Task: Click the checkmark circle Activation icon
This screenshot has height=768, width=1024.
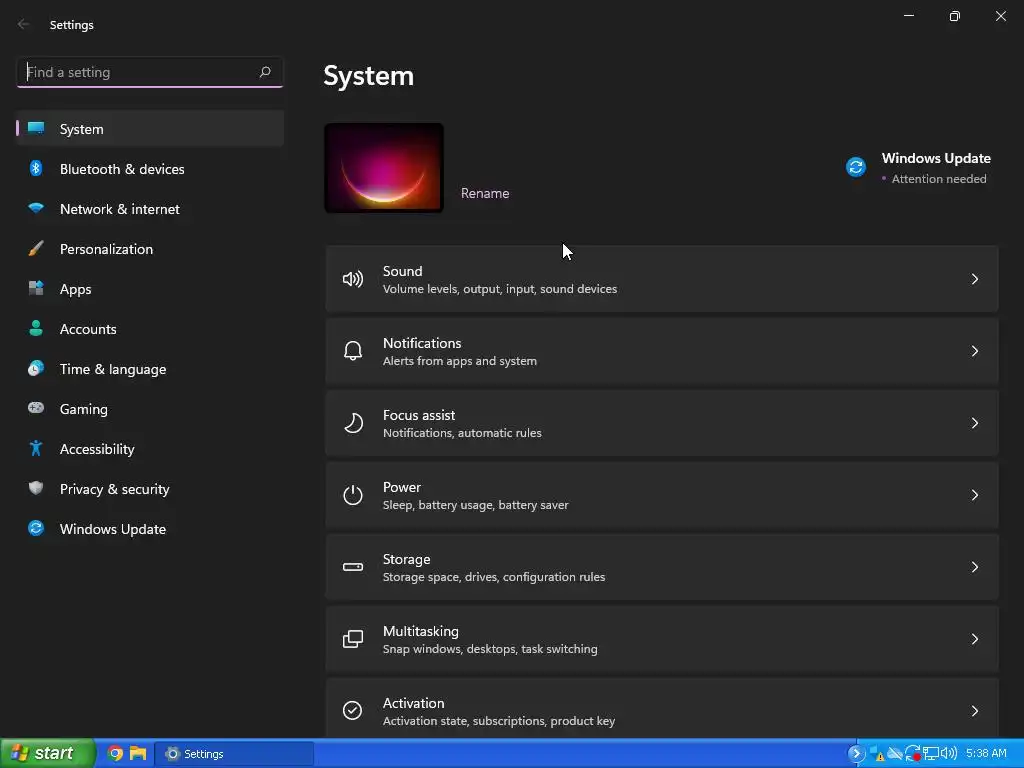Action: 353,711
